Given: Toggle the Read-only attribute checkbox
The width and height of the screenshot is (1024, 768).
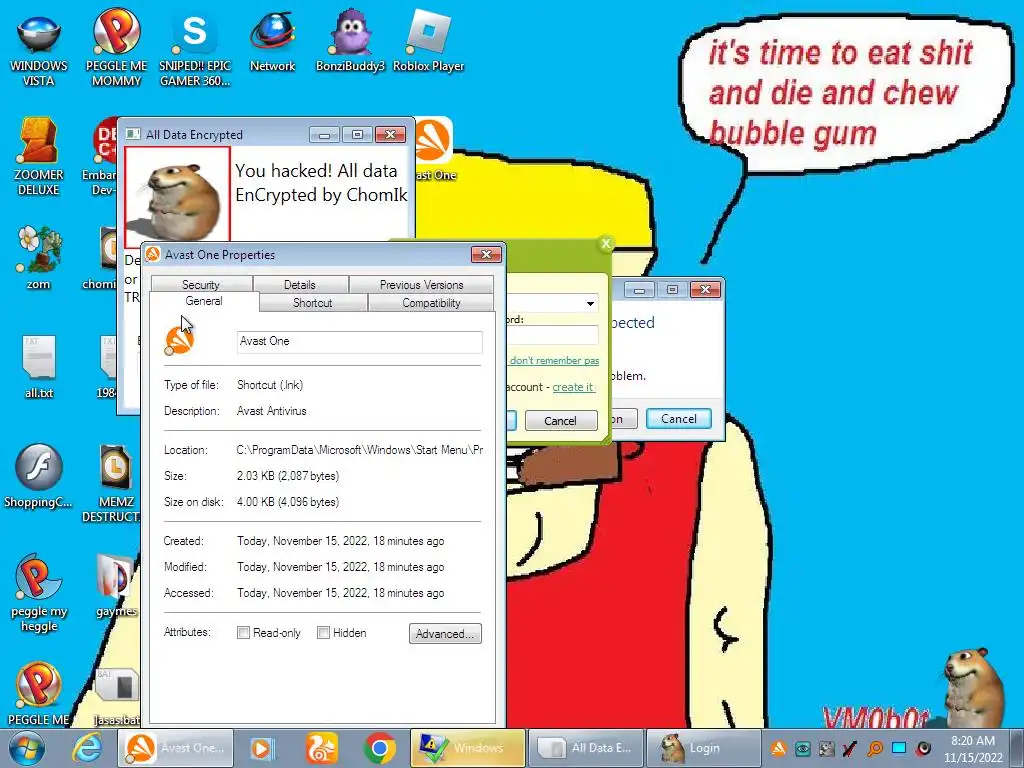Looking at the screenshot, I should point(243,632).
